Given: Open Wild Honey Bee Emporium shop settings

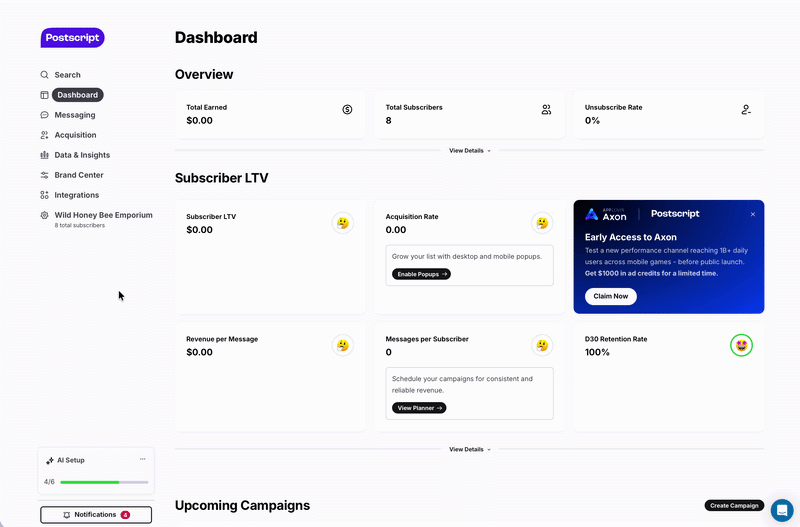Looking at the screenshot, I should [x=103, y=215].
